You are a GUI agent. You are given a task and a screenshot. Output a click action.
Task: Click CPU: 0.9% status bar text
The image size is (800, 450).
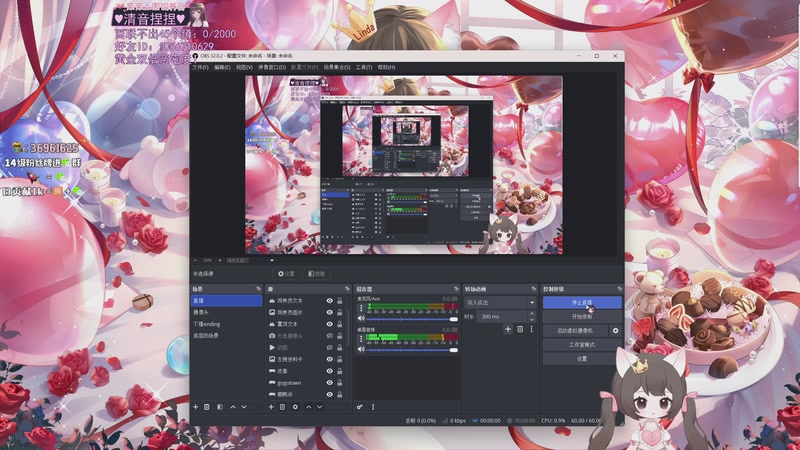[x=554, y=421]
